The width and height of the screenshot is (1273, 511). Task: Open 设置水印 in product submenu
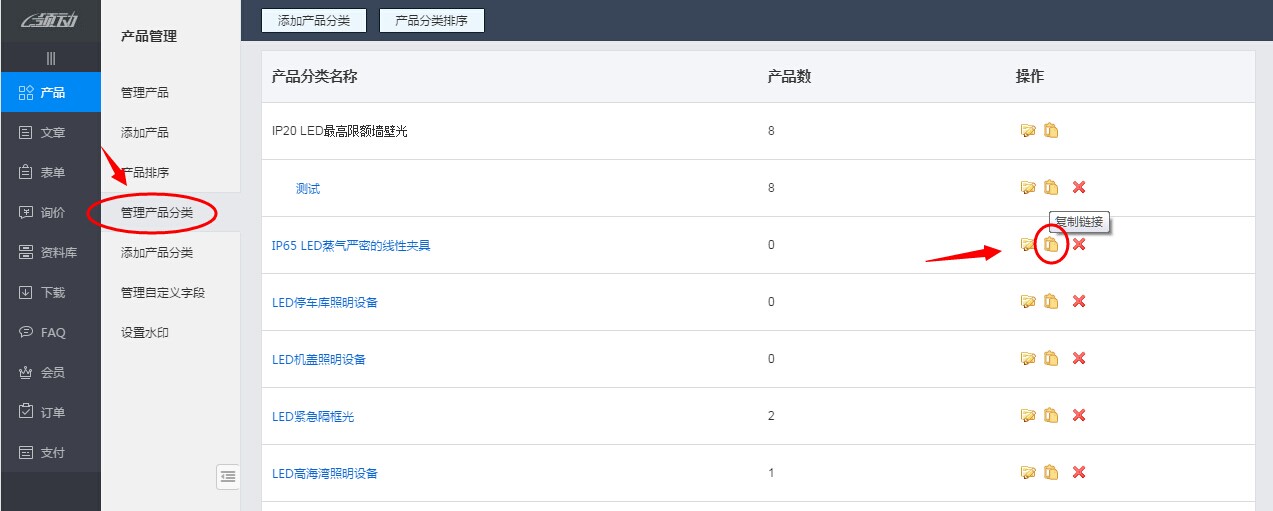point(145,333)
